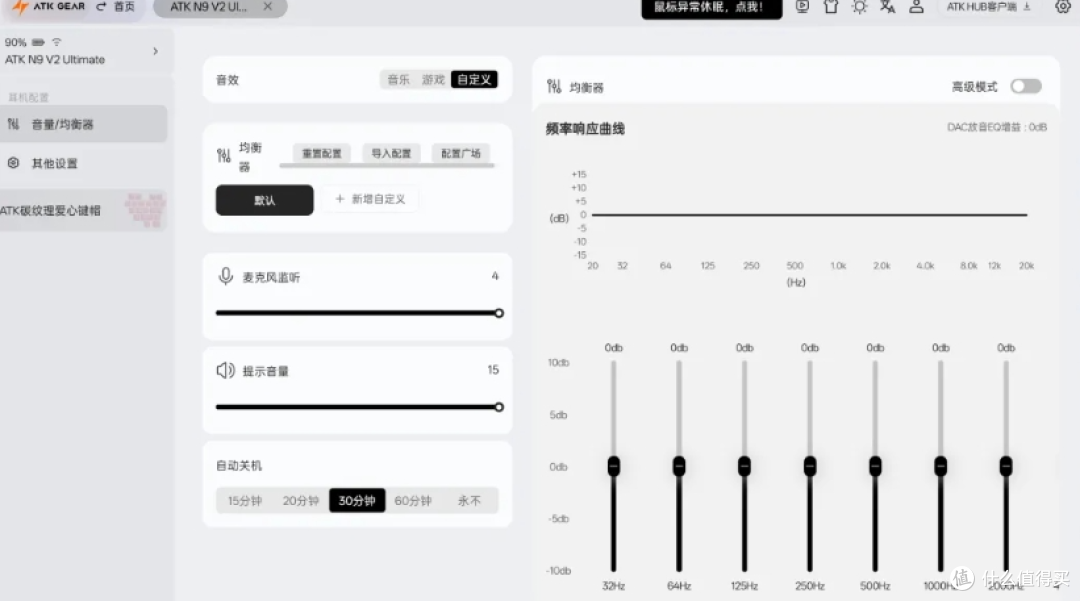Set auto shutdown to 60分钟
The width and height of the screenshot is (1080, 601).
413,500
